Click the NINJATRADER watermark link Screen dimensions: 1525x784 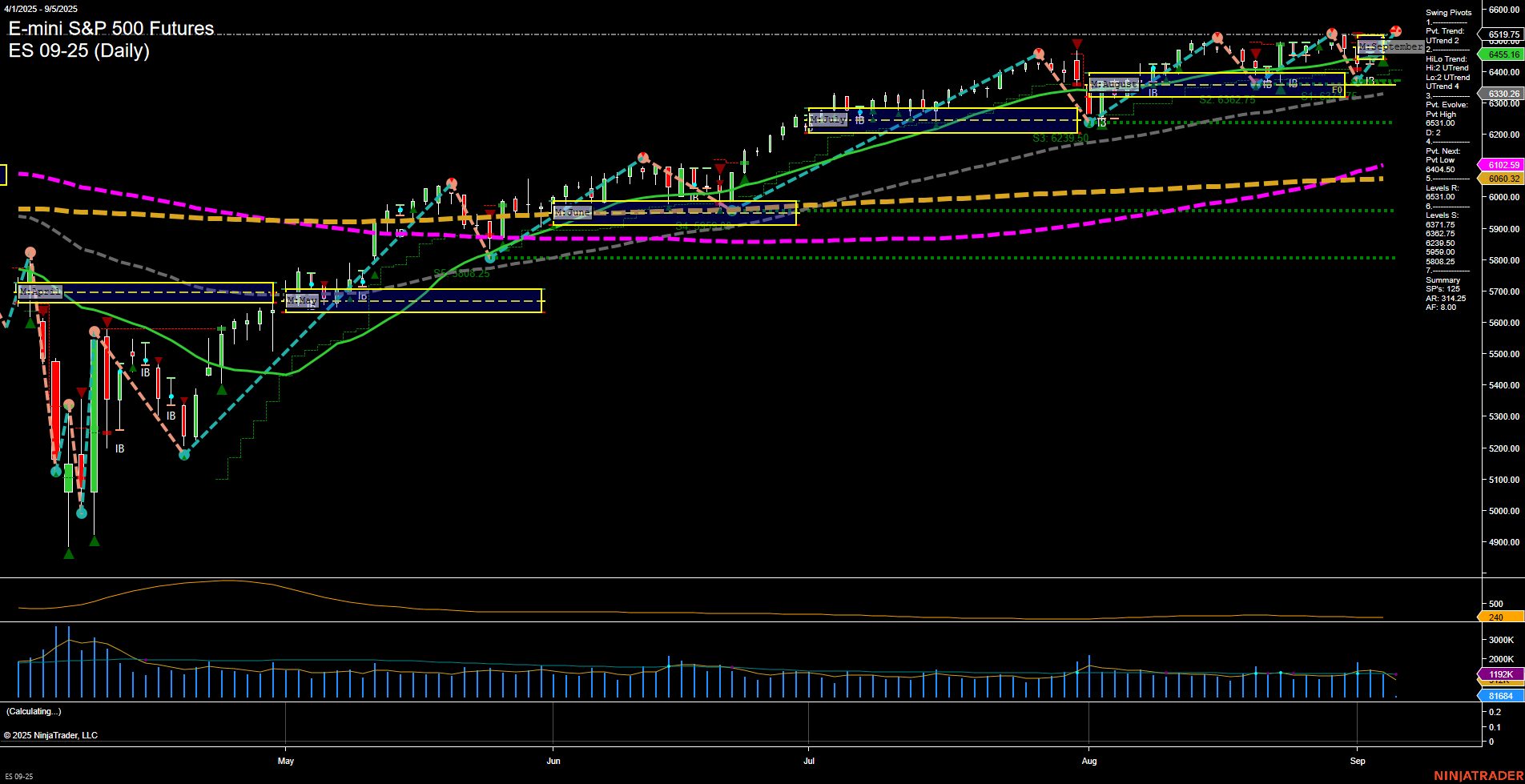(1479, 775)
